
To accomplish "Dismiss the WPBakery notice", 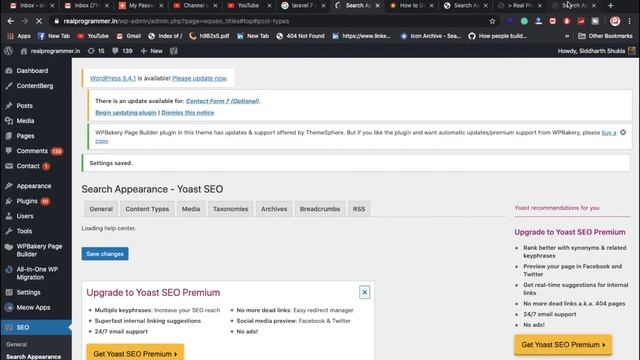I will pyautogui.click(x=623, y=132).
